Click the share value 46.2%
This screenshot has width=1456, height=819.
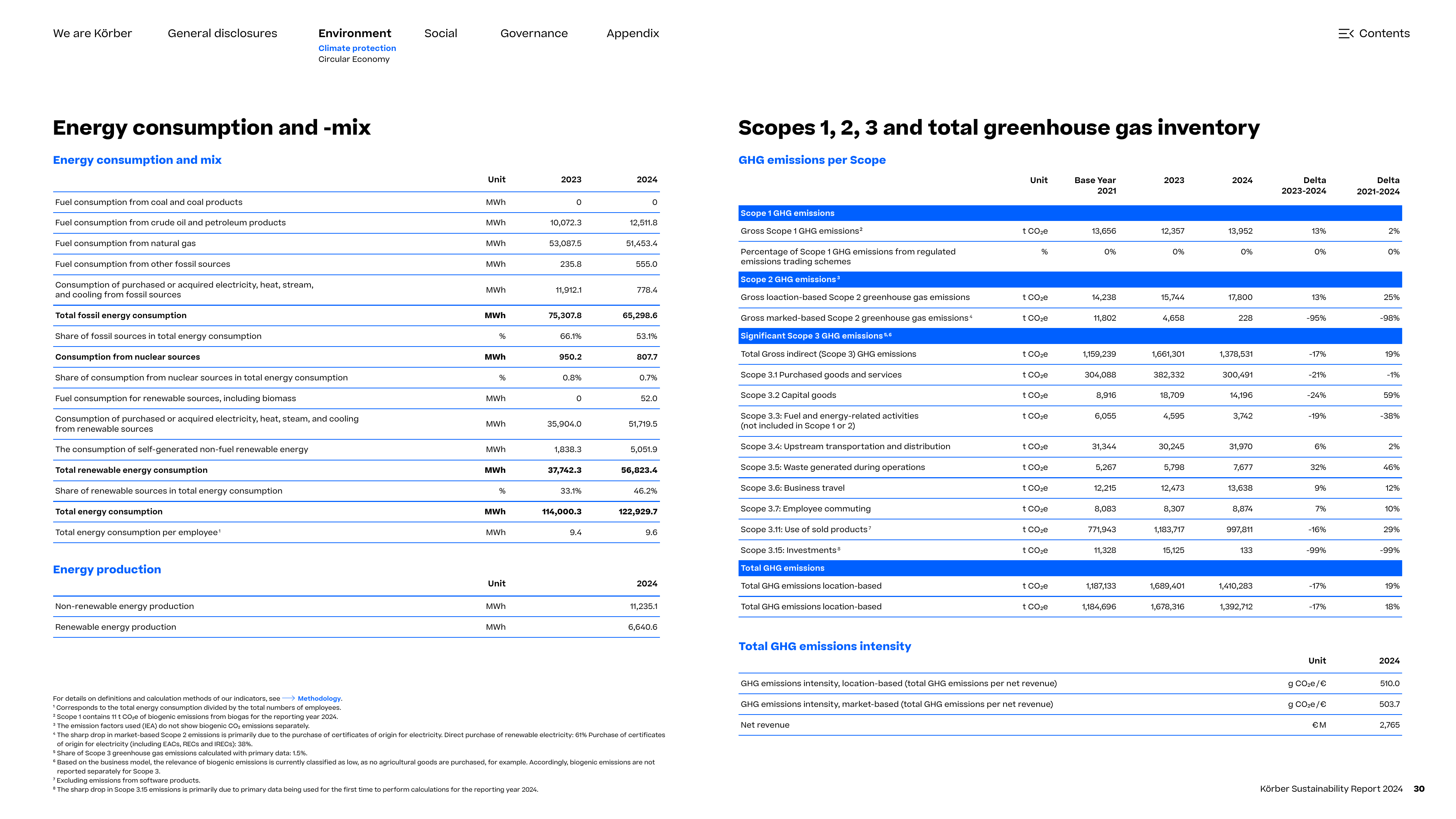pyautogui.click(x=645, y=491)
